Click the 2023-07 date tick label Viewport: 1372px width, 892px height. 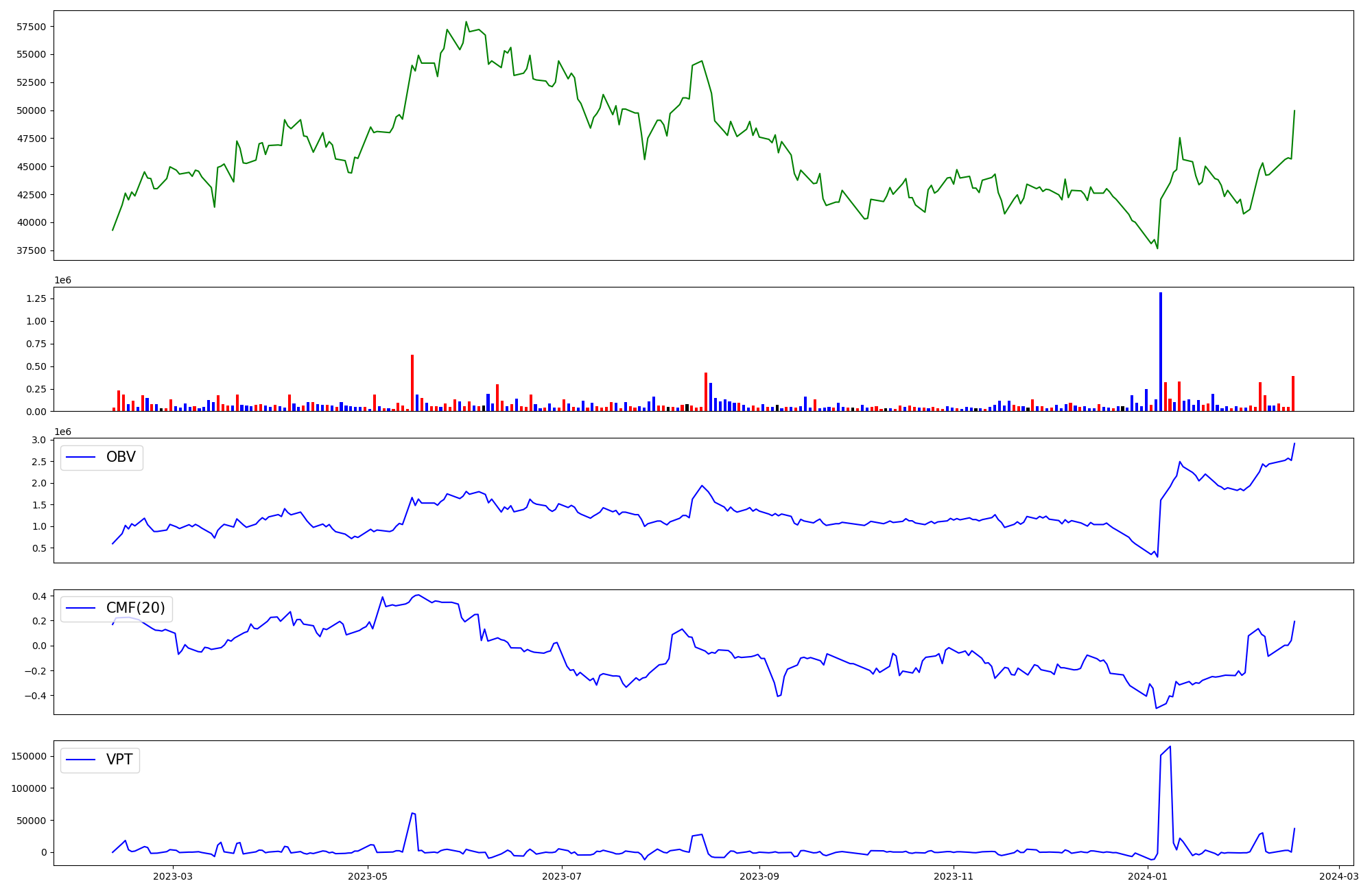(x=562, y=876)
